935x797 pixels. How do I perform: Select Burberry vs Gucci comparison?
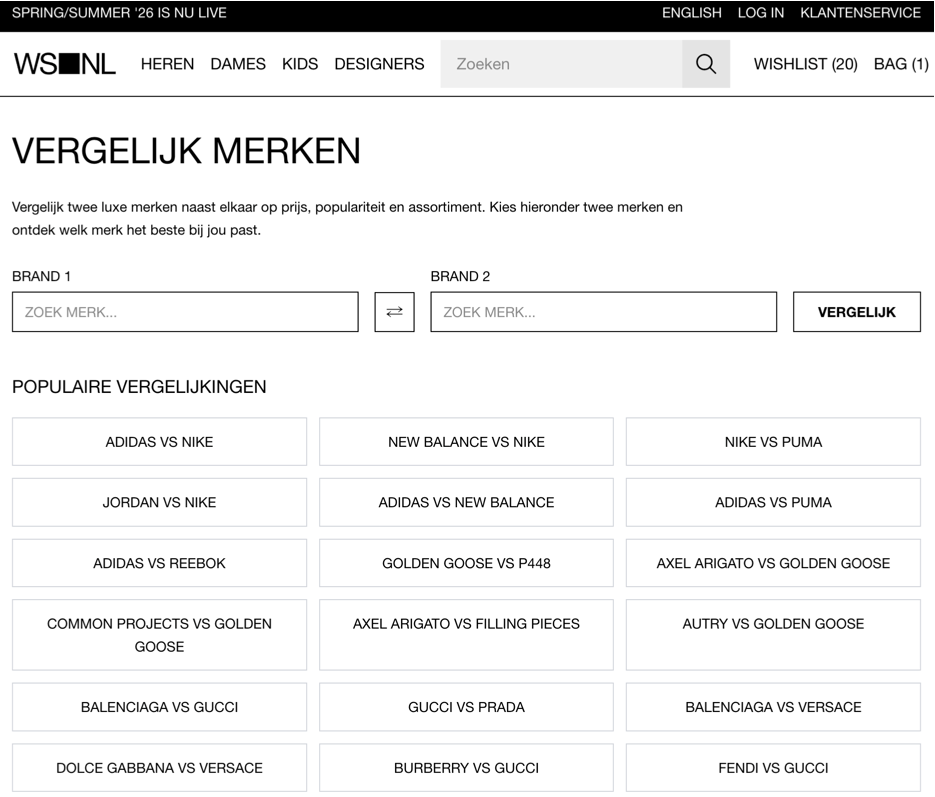(x=466, y=768)
